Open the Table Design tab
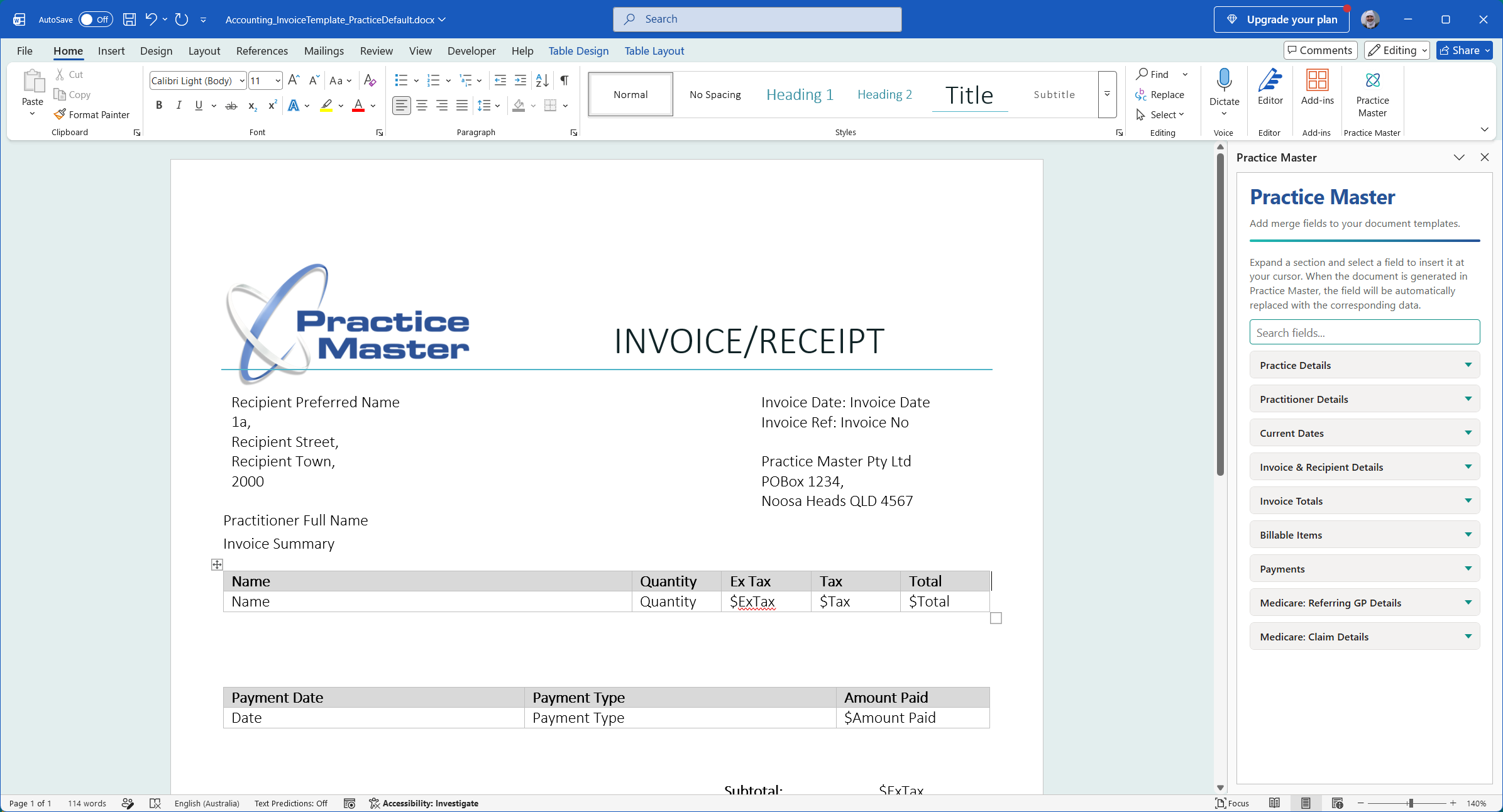 click(578, 51)
